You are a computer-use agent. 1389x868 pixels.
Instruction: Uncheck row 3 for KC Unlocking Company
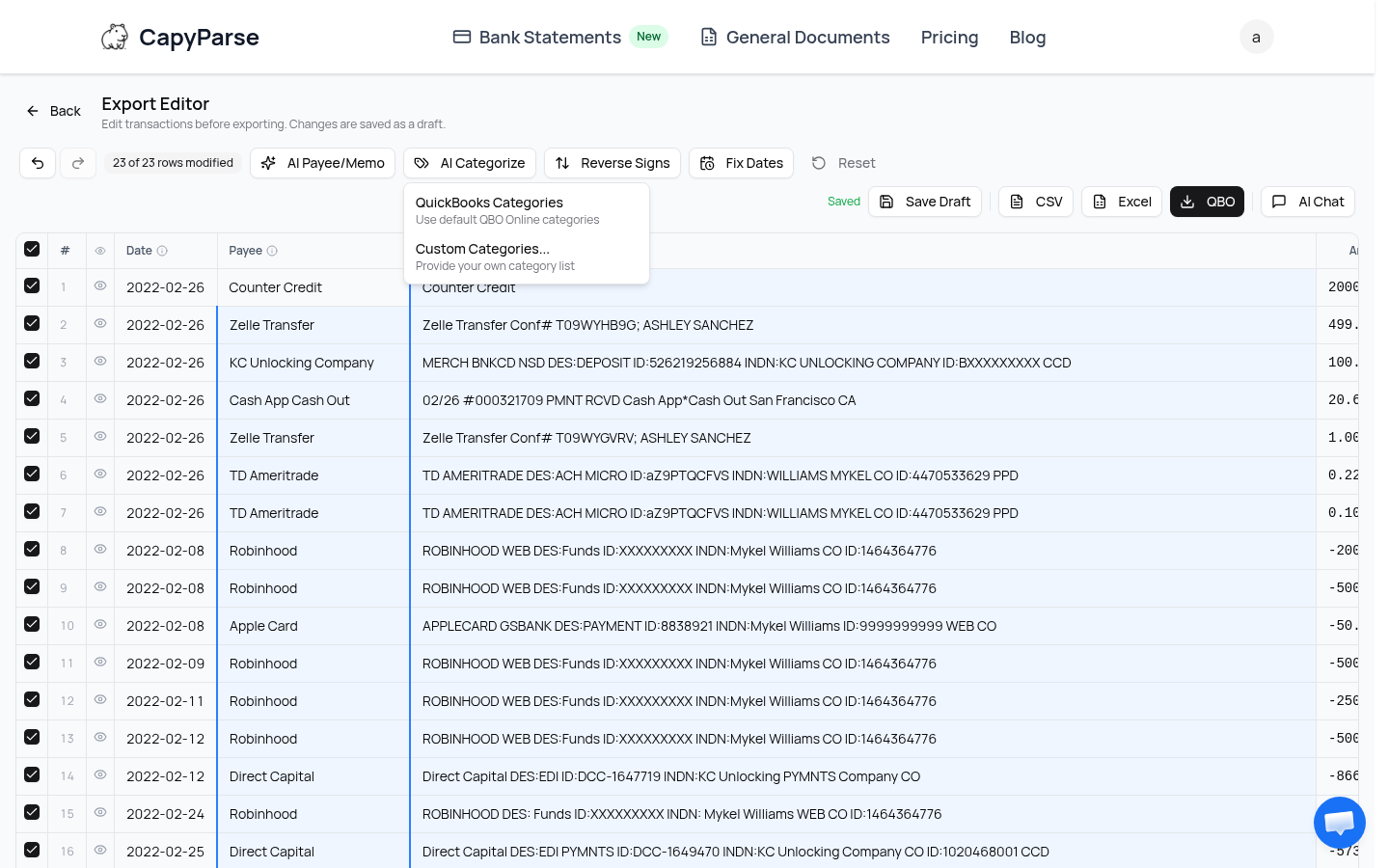coord(32,361)
